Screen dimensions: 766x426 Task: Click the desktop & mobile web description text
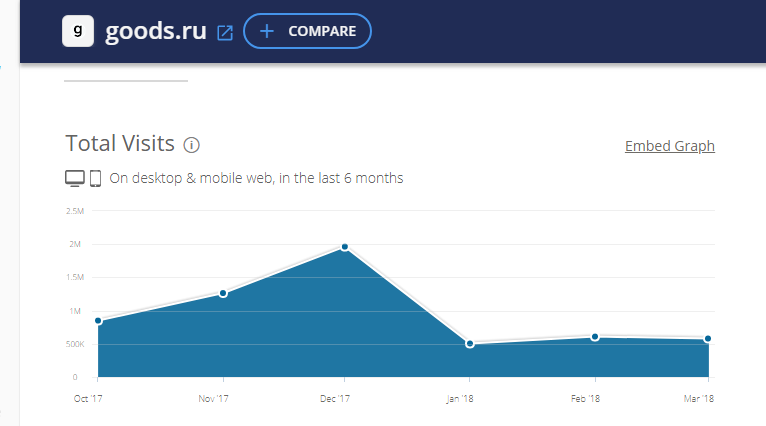256,179
